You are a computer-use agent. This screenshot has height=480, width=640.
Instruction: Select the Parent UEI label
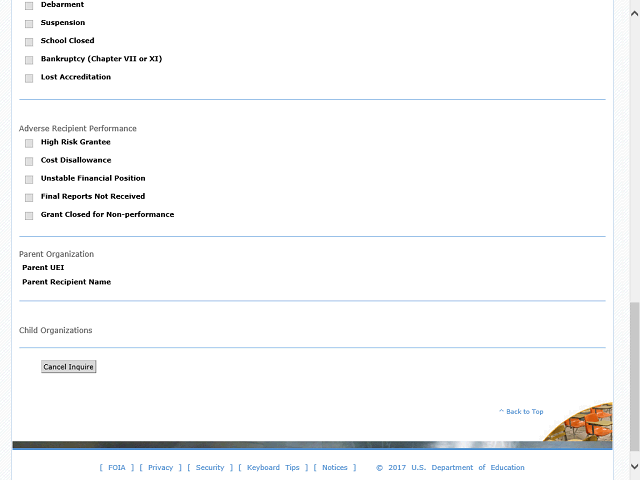pos(43,267)
